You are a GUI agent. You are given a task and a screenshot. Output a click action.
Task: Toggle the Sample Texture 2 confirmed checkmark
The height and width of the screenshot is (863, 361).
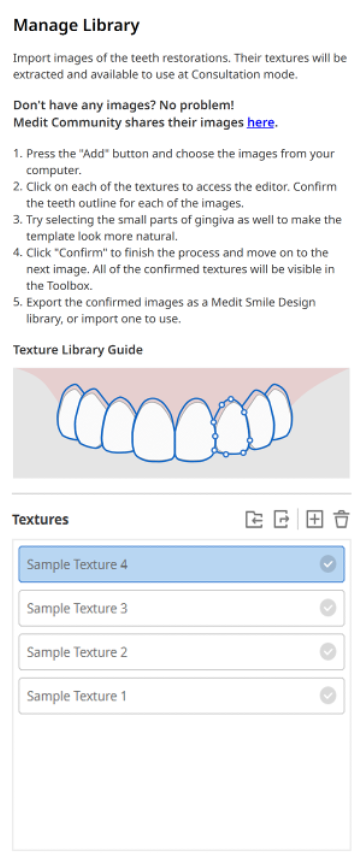[328, 652]
